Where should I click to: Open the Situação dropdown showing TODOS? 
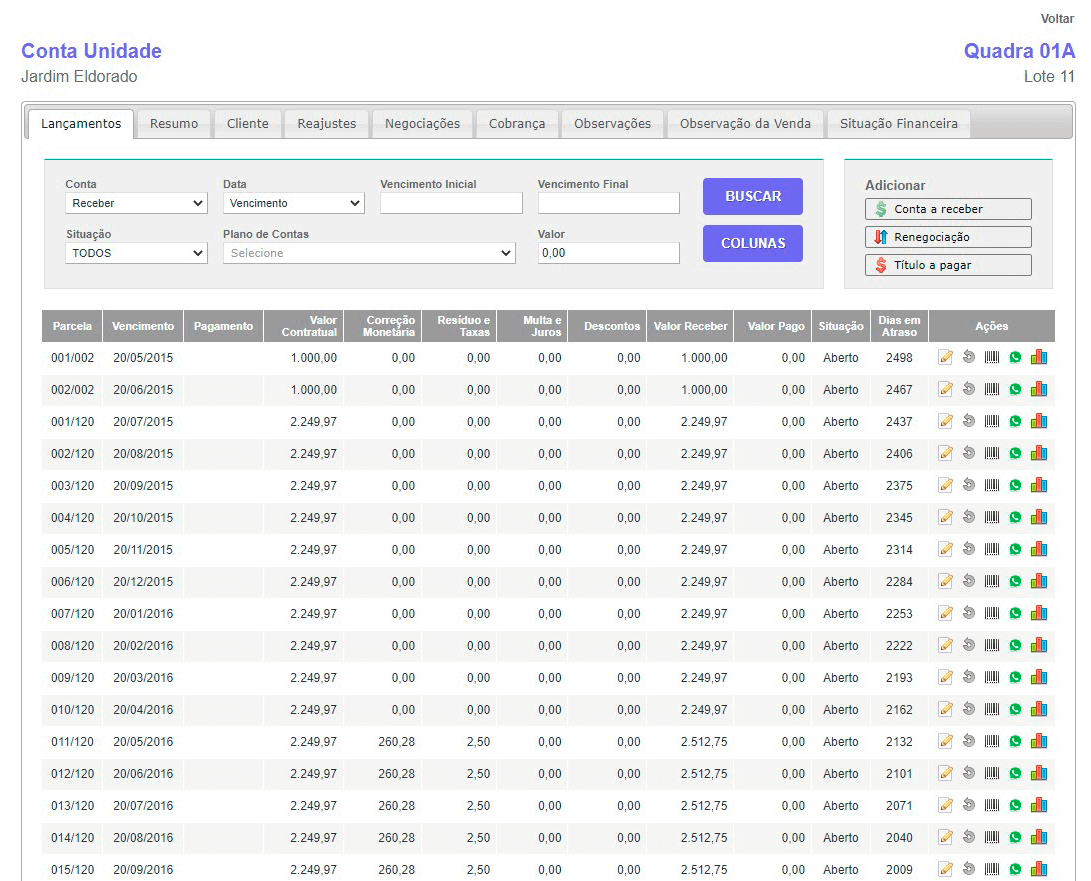click(x=136, y=253)
